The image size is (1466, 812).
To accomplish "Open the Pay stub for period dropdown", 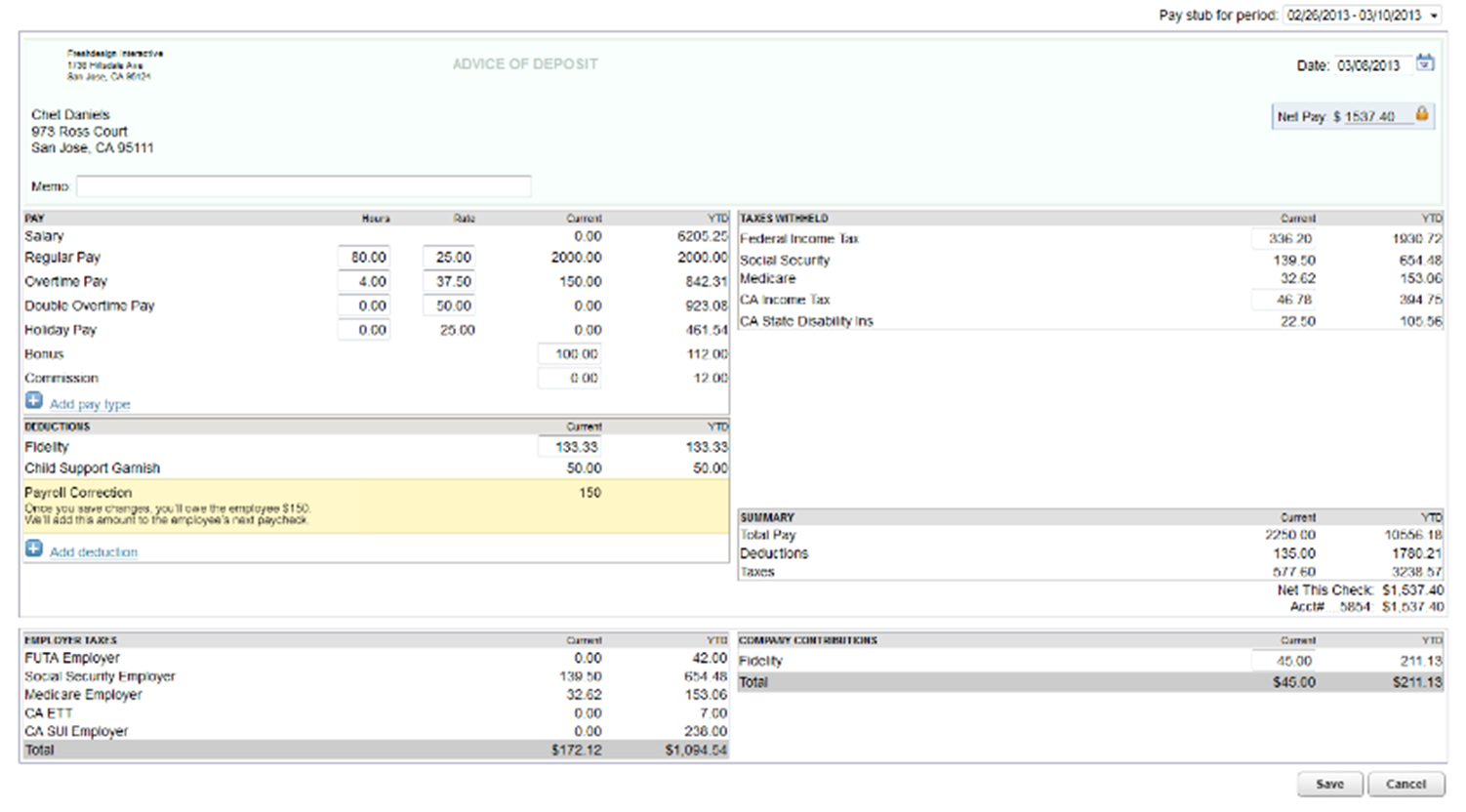I will [1363, 15].
